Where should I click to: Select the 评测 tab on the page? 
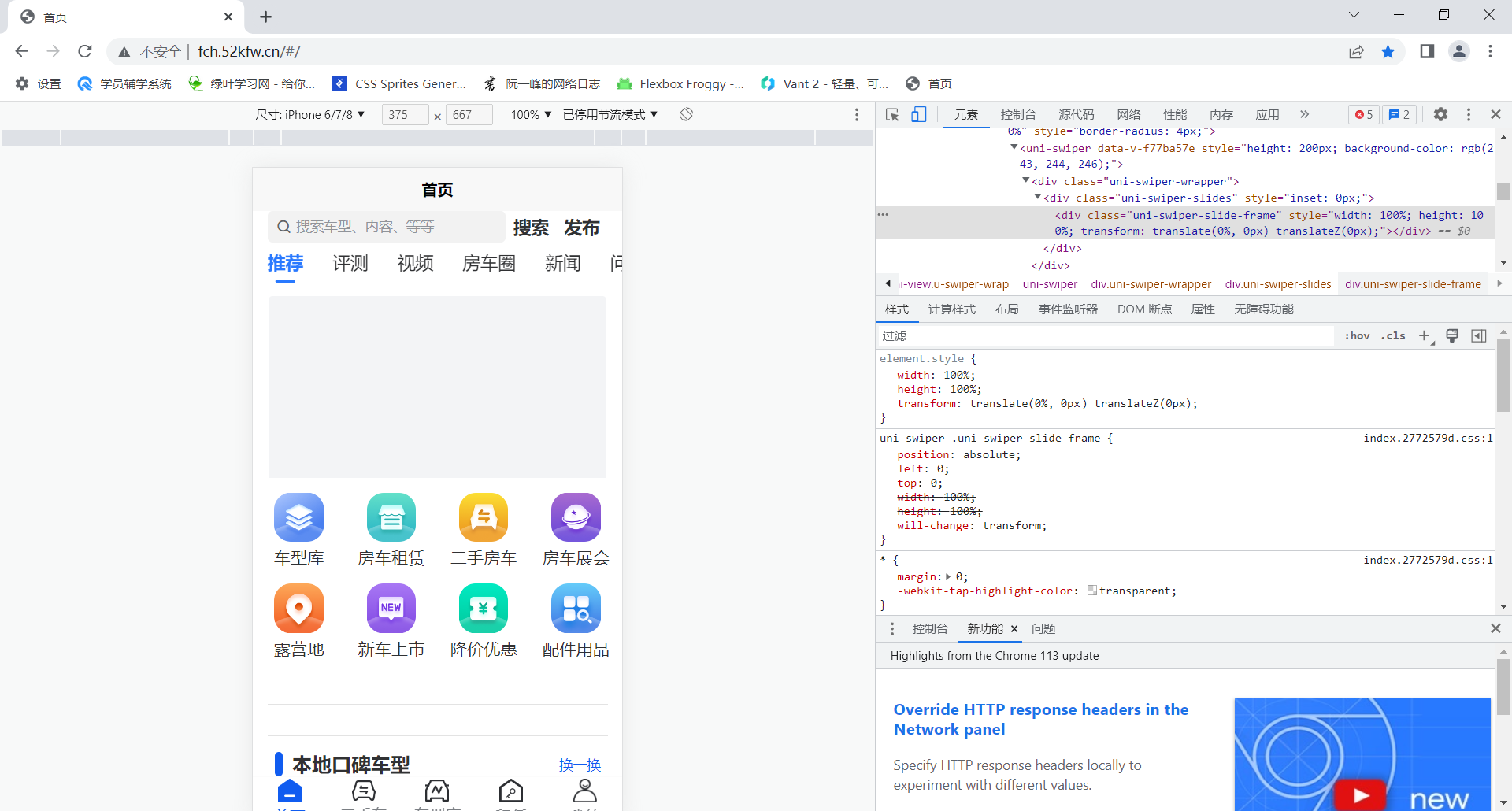point(350,263)
